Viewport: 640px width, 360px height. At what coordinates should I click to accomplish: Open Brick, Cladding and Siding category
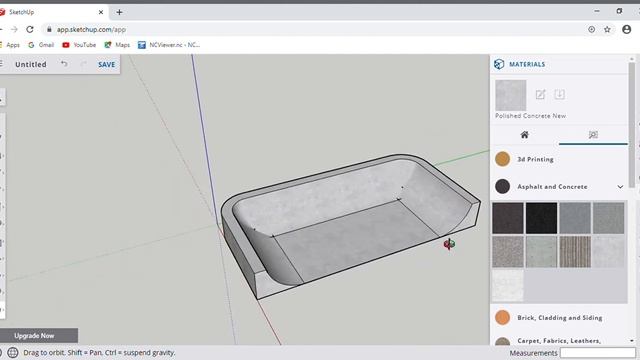pyautogui.click(x=559, y=318)
